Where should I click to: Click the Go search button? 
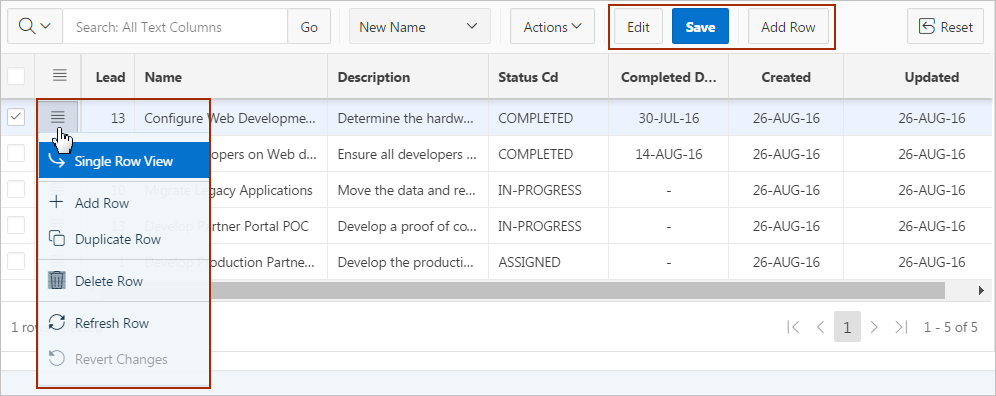[309, 27]
